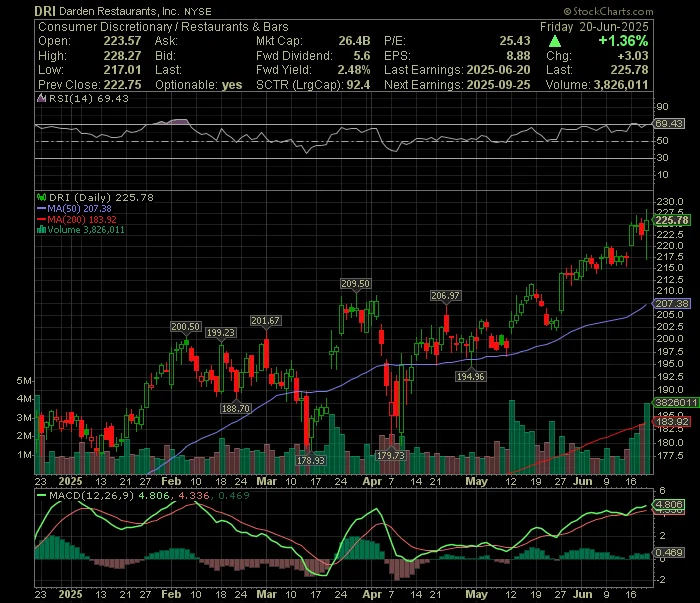The width and height of the screenshot is (700, 603).
Task: Click the NYSE exchange label
Action: (x=198, y=12)
